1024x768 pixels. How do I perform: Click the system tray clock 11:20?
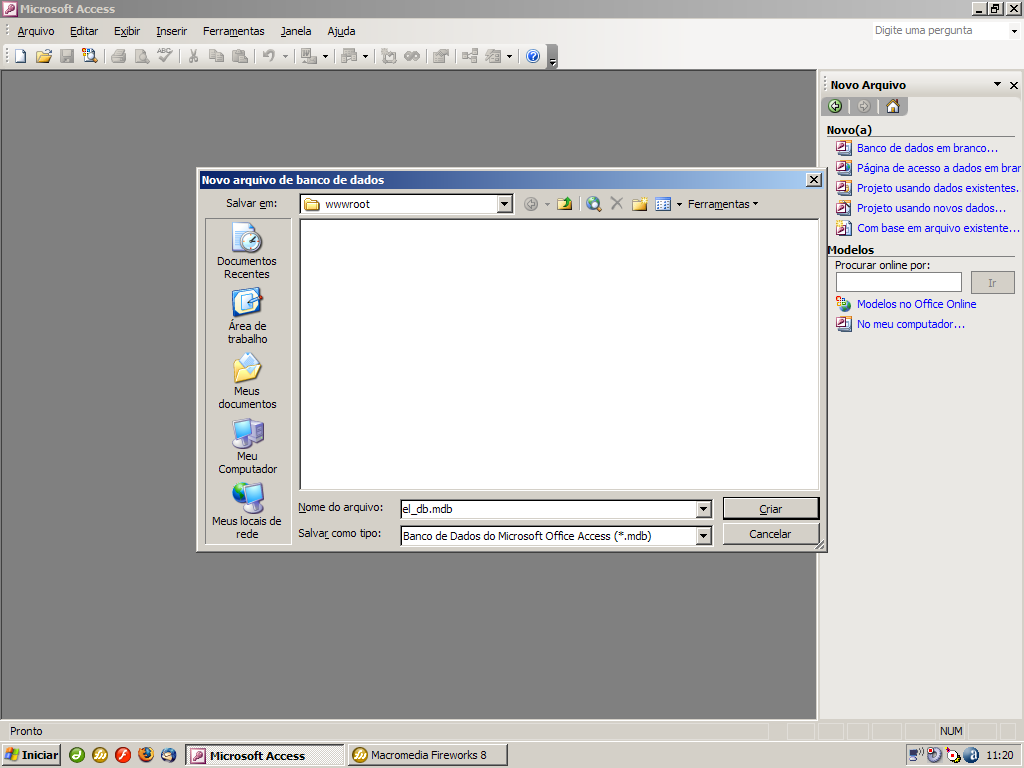pyautogui.click(x=999, y=756)
